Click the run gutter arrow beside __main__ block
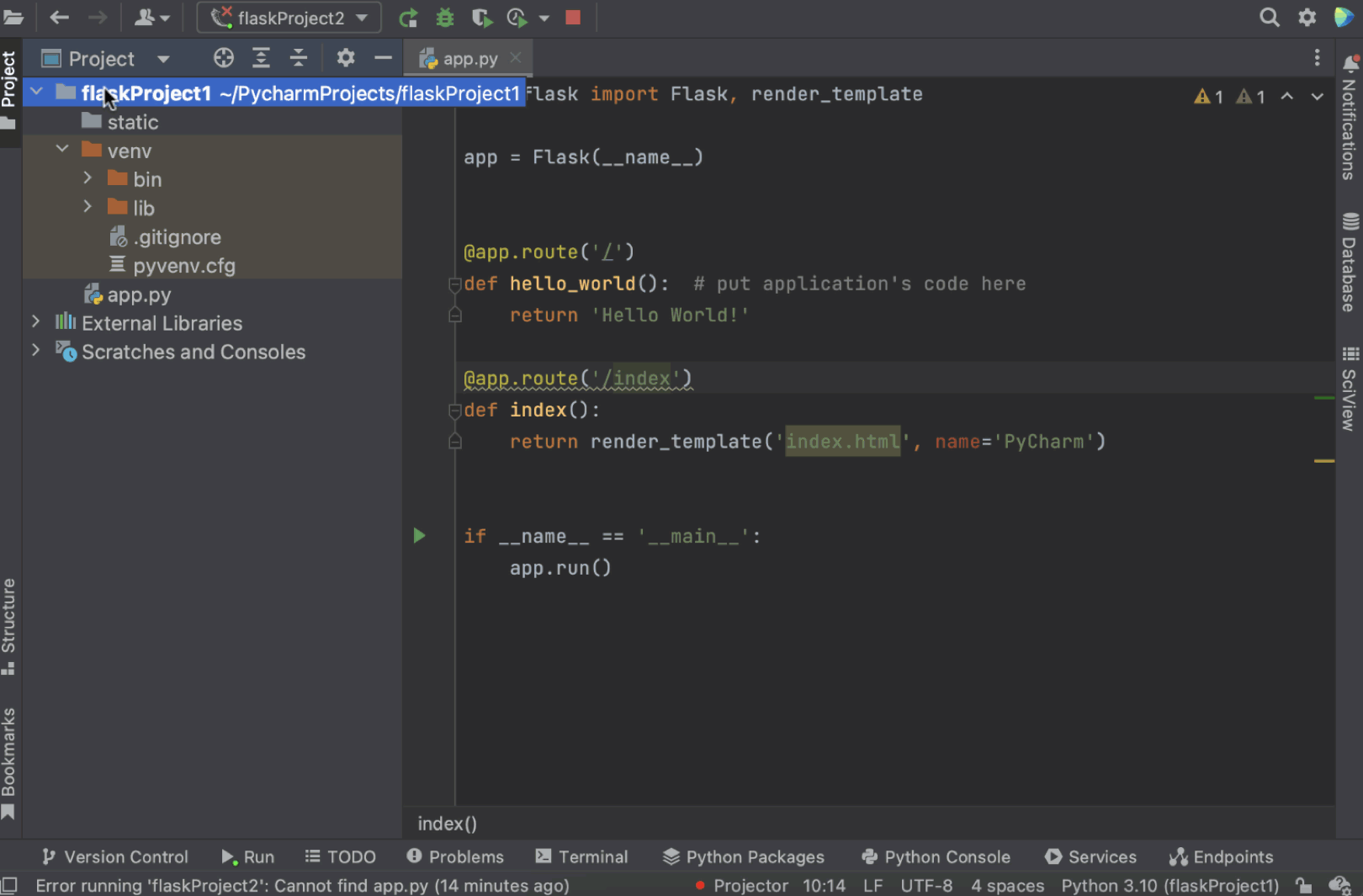1363x896 pixels. [x=419, y=535]
